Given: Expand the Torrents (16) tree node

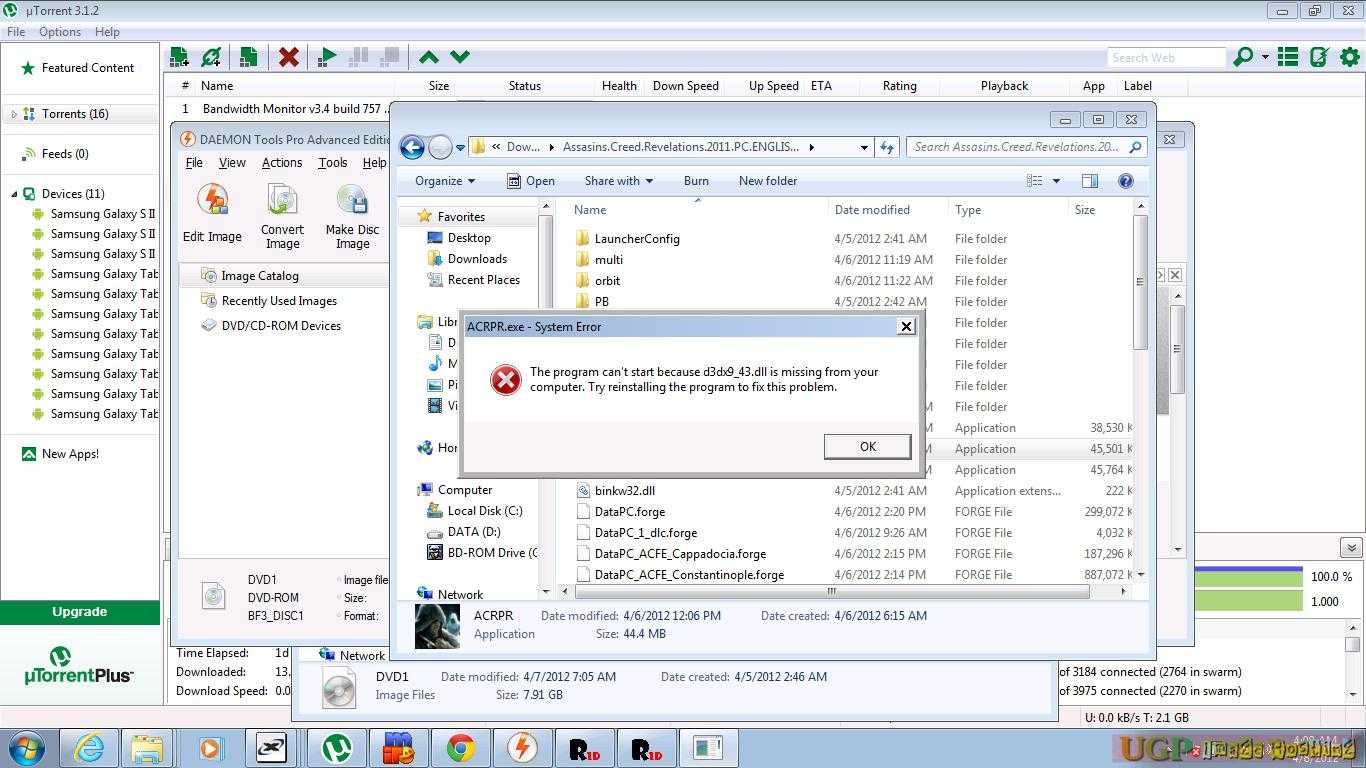Looking at the screenshot, I should click(x=14, y=114).
